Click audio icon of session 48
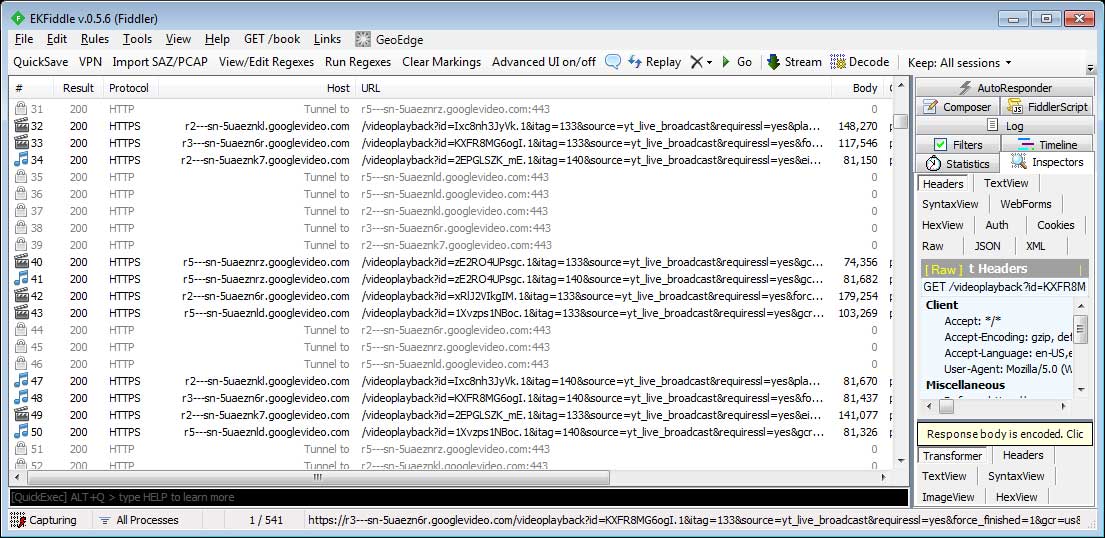 tap(21, 398)
